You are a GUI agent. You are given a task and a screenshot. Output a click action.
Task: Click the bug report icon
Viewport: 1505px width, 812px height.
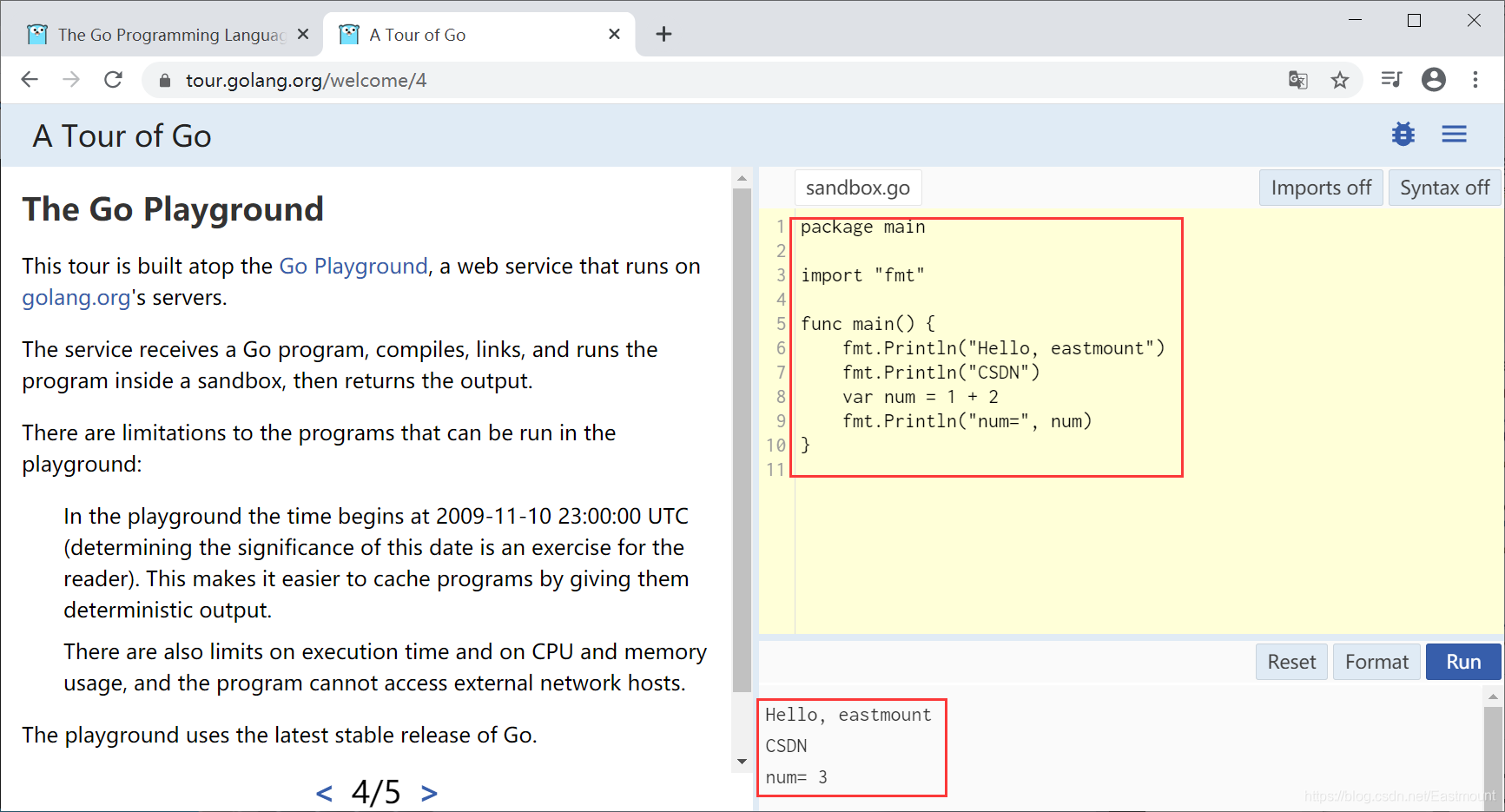click(1403, 135)
